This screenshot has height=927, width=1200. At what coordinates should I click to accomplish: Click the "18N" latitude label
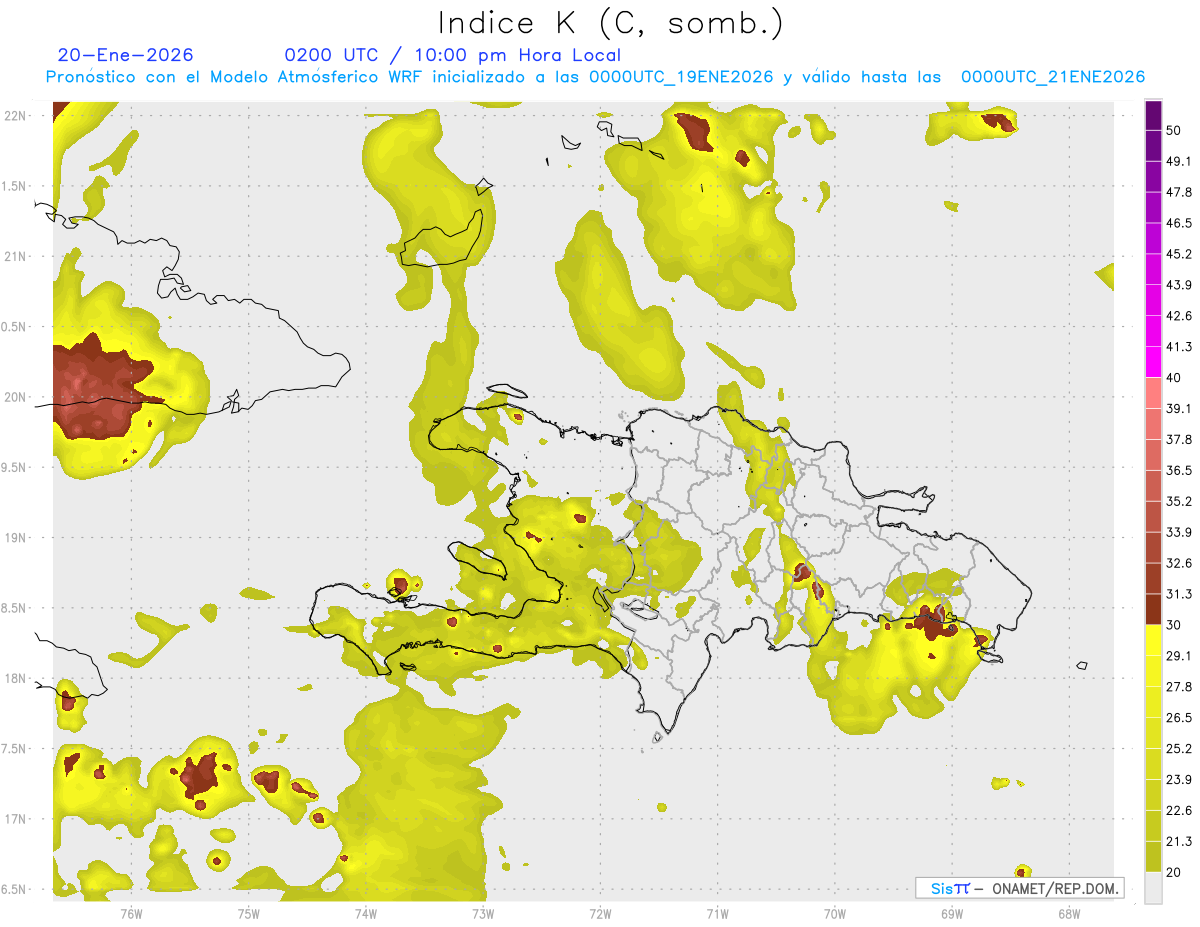[16, 678]
